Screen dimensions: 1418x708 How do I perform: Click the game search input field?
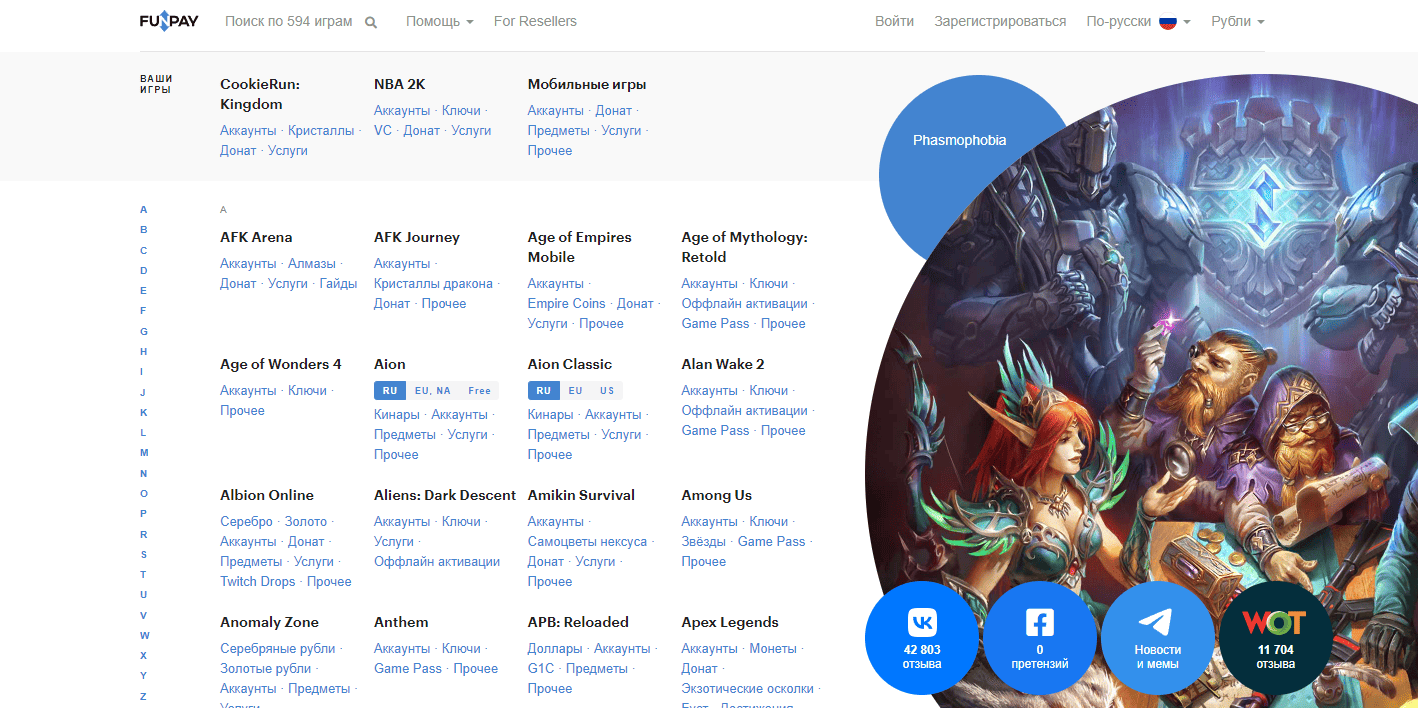(289, 21)
